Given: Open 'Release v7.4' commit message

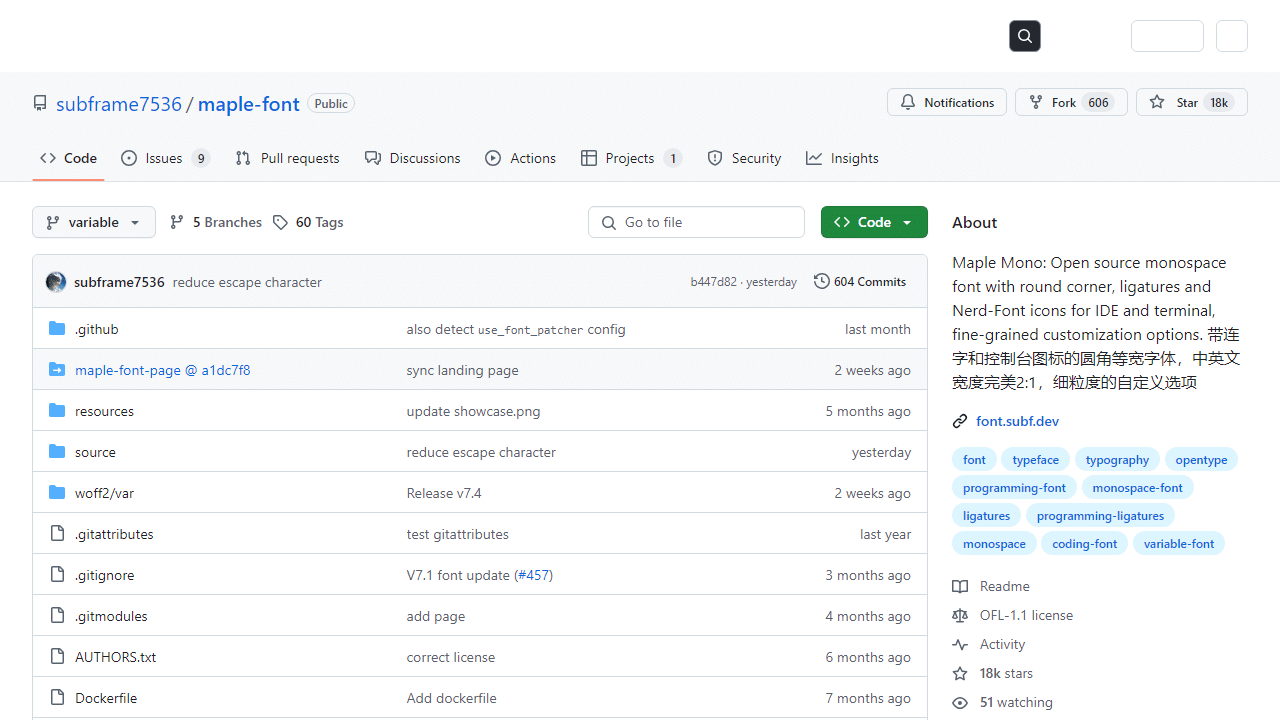Looking at the screenshot, I should (444, 493).
